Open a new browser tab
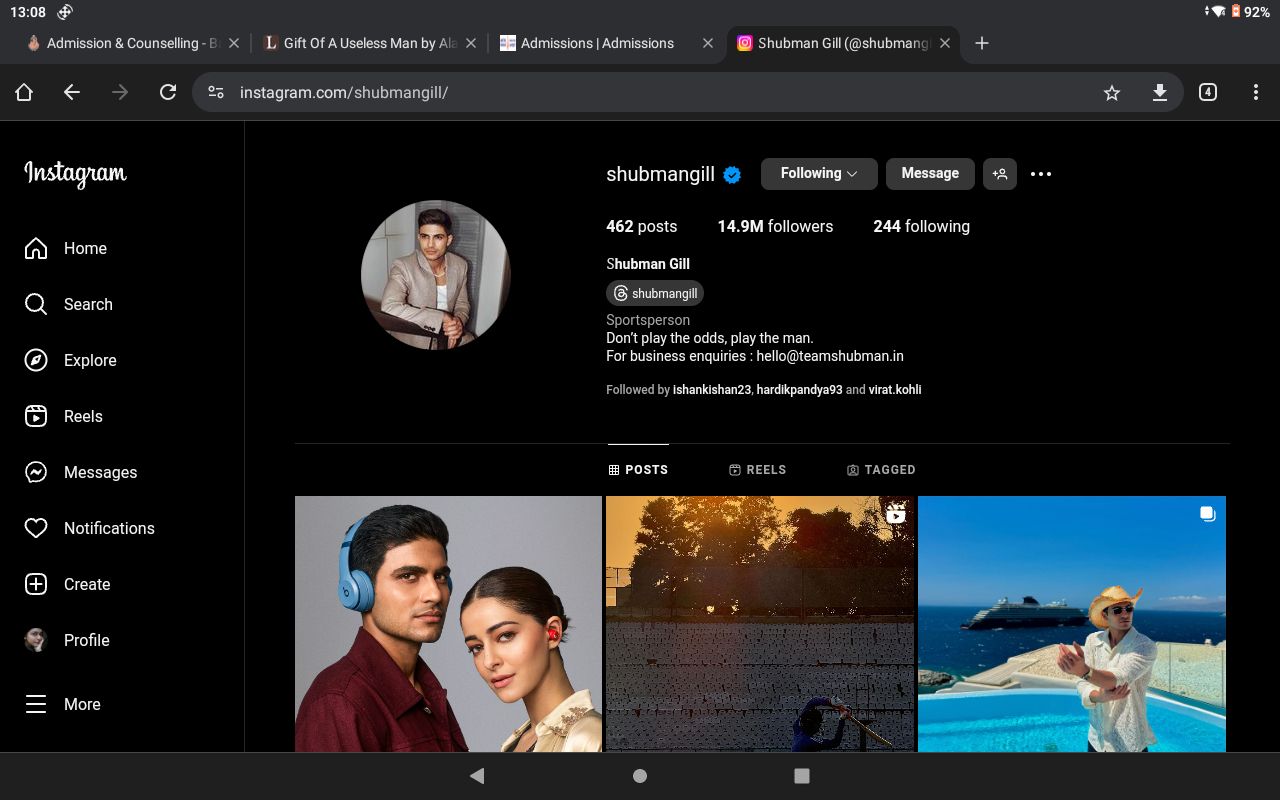Viewport: 1280px width, 800px height. point(982,43)
